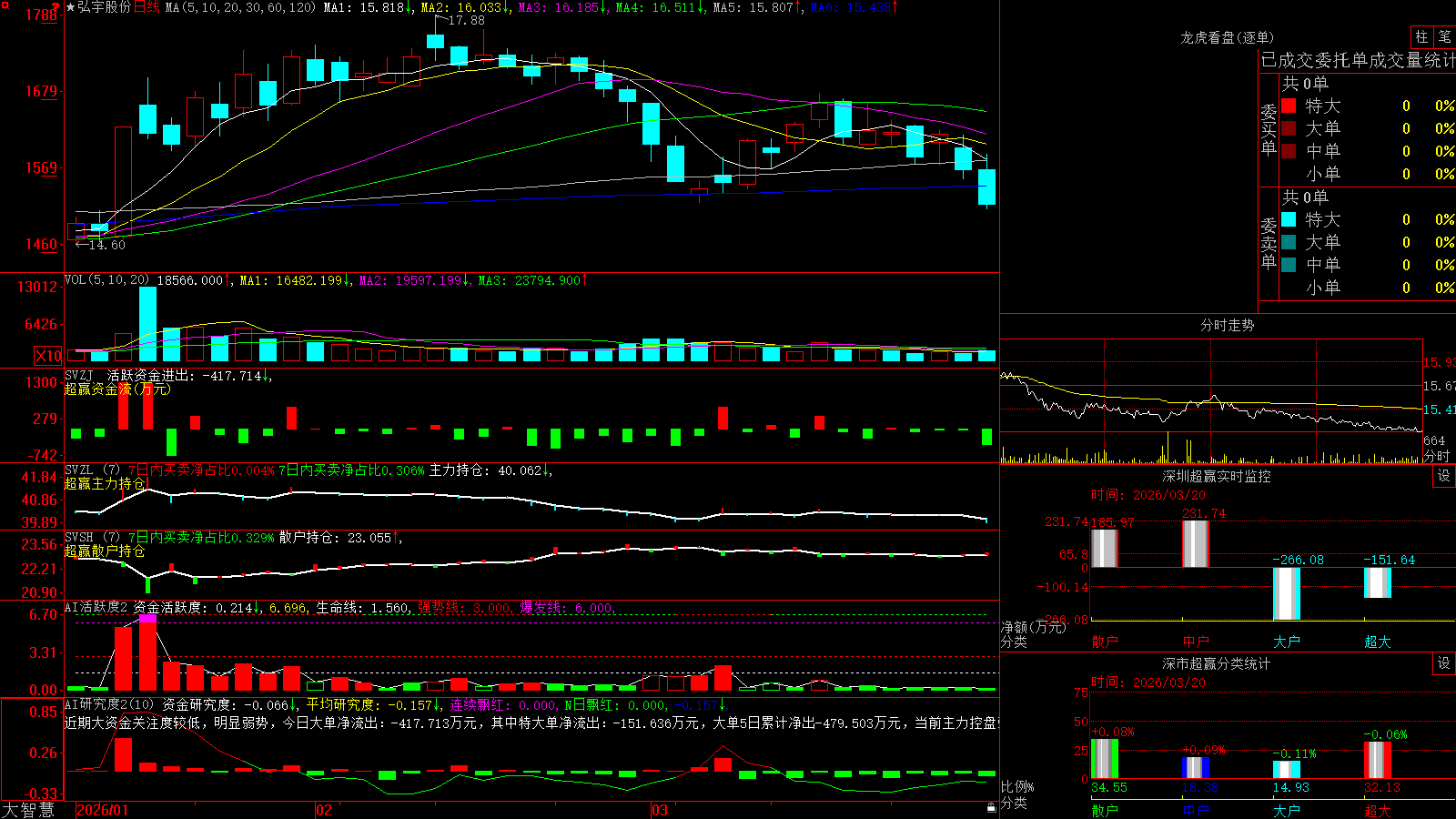Click the 小单 row under 委卖单
Image resolution: width=1456 pixels, height=819 pixels.
click(1368, 288)
